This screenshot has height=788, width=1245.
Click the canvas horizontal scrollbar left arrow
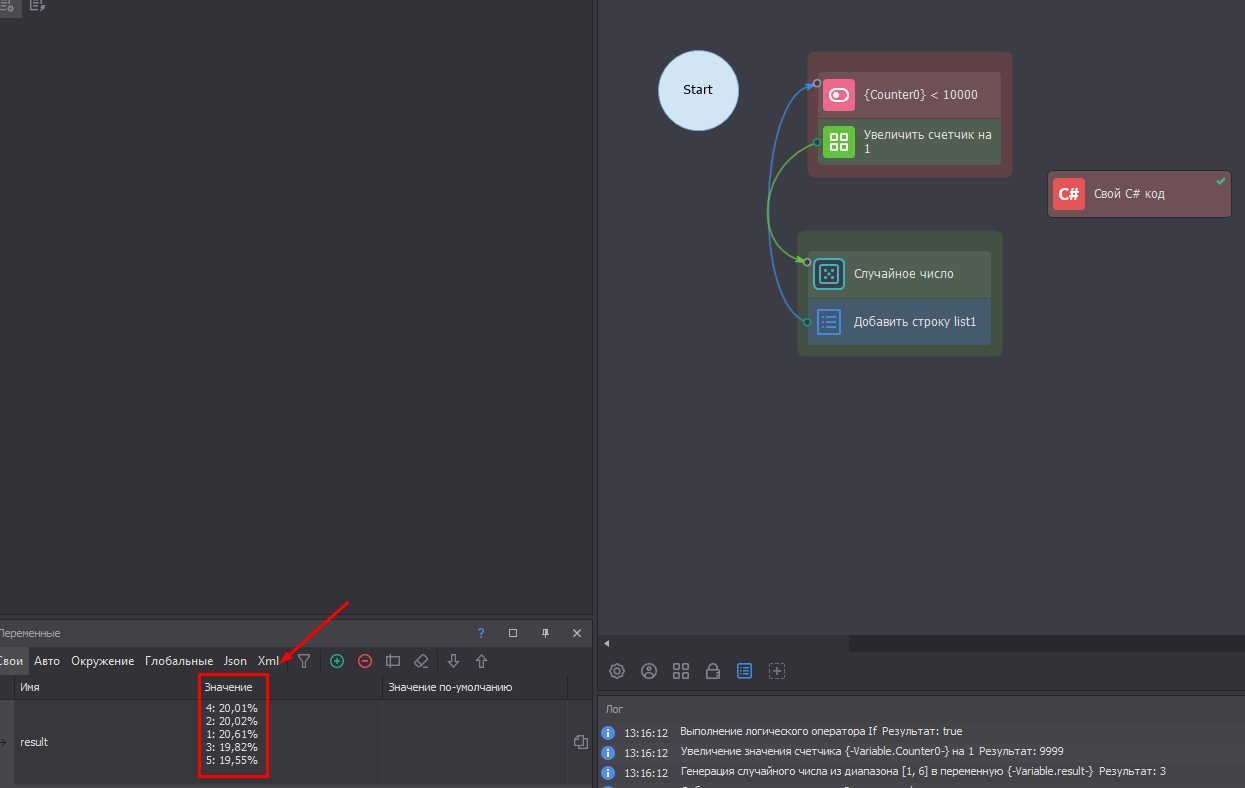606,643
